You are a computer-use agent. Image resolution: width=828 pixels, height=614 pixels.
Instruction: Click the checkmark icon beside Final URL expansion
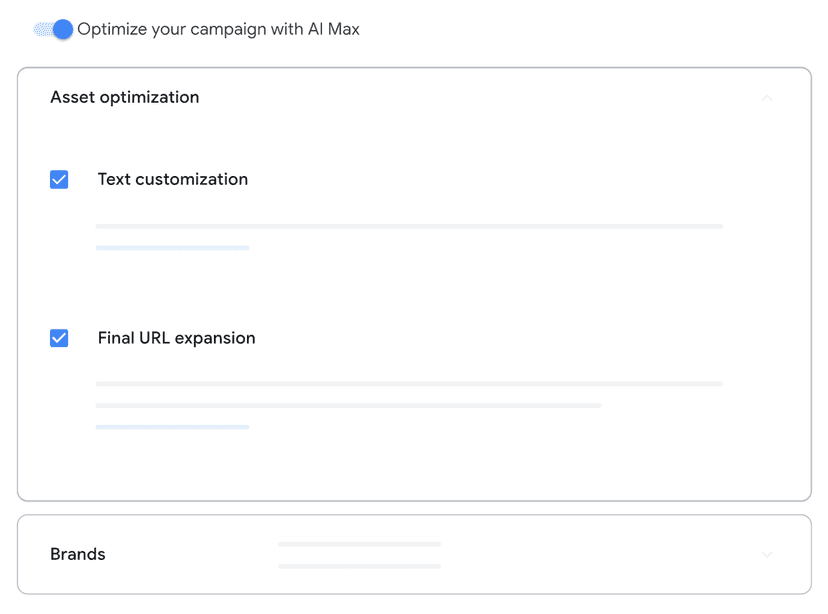coord(59,338)
